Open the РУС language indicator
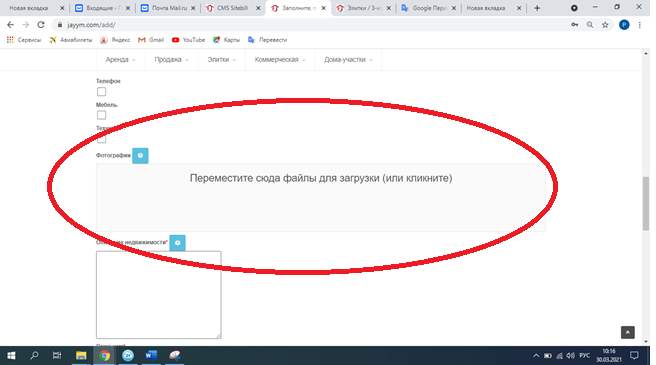 tap(584, 356)
